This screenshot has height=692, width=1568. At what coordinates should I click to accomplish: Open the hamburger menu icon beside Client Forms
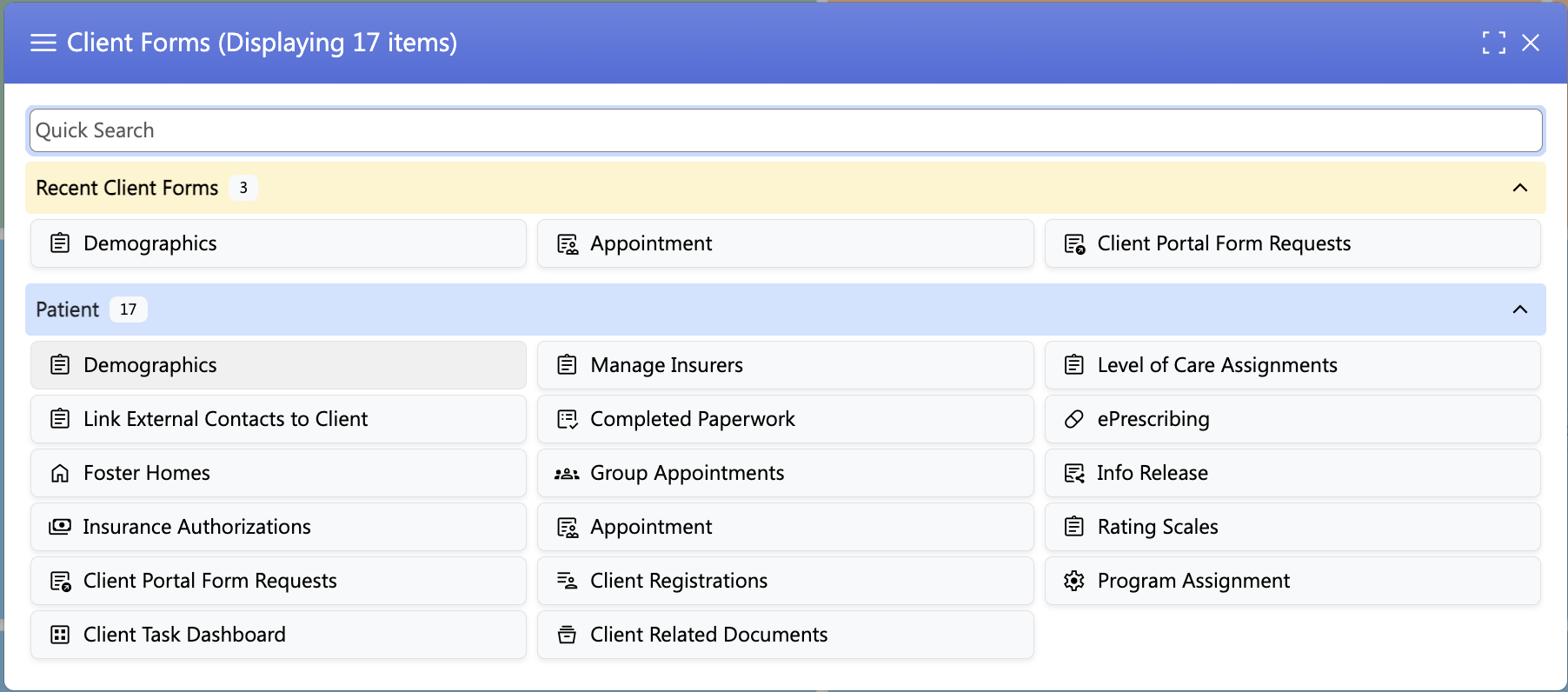43,43
